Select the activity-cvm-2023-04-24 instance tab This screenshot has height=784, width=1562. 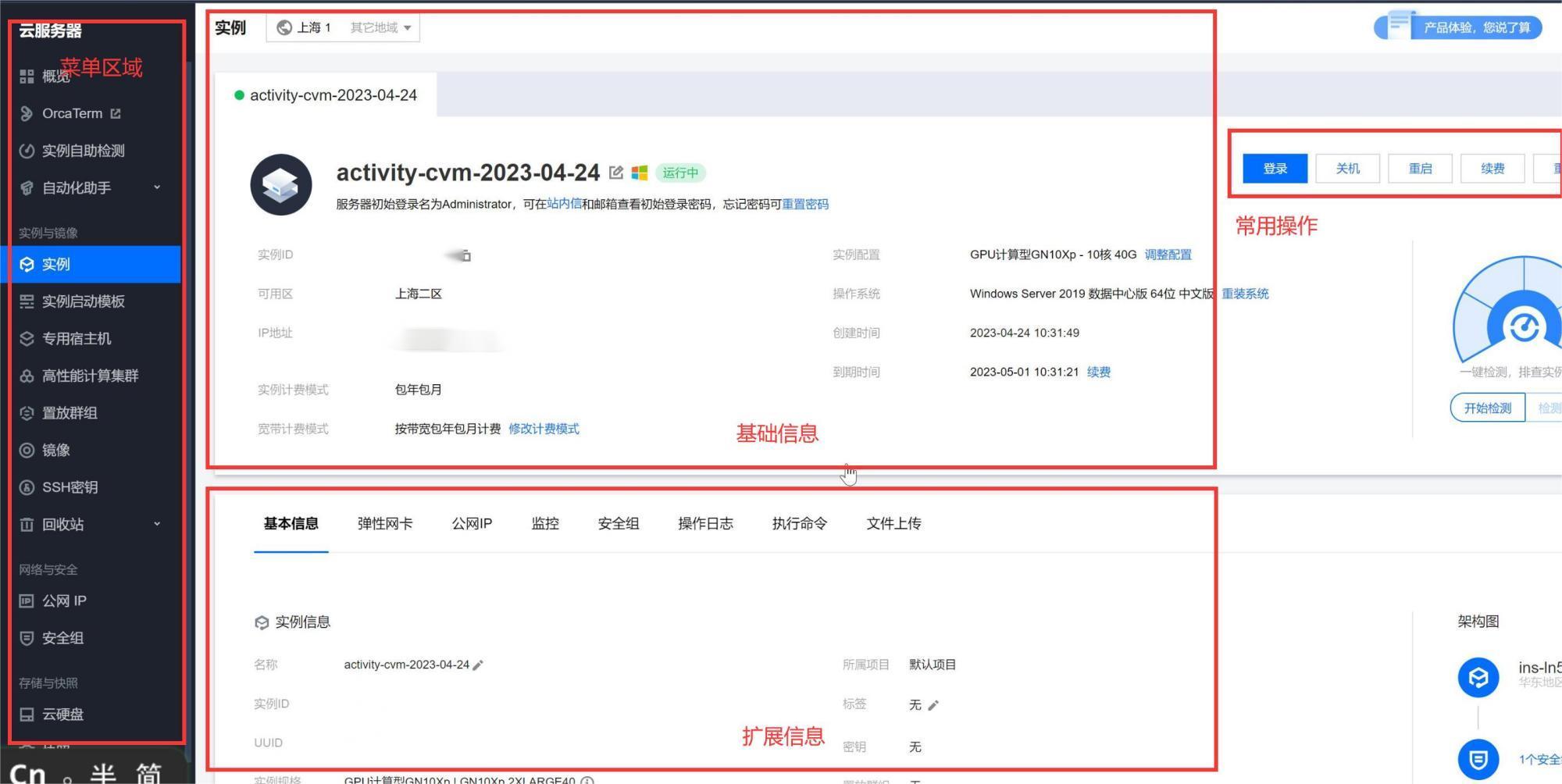[x=326, y=95]
